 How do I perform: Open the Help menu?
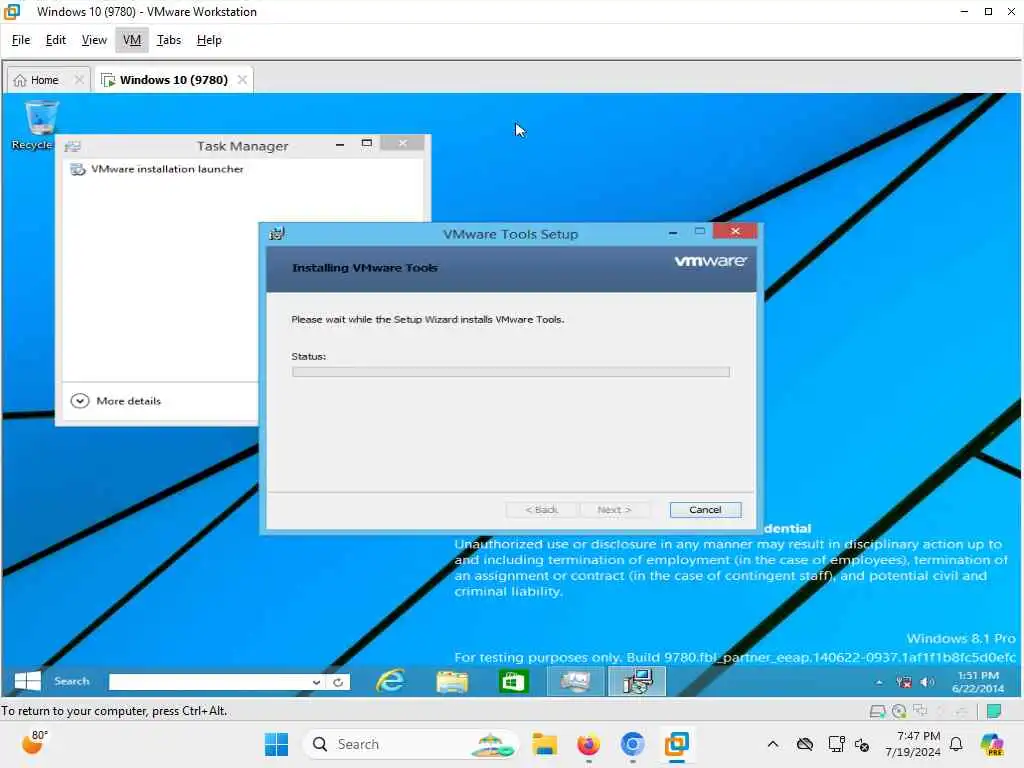[209, 40]
